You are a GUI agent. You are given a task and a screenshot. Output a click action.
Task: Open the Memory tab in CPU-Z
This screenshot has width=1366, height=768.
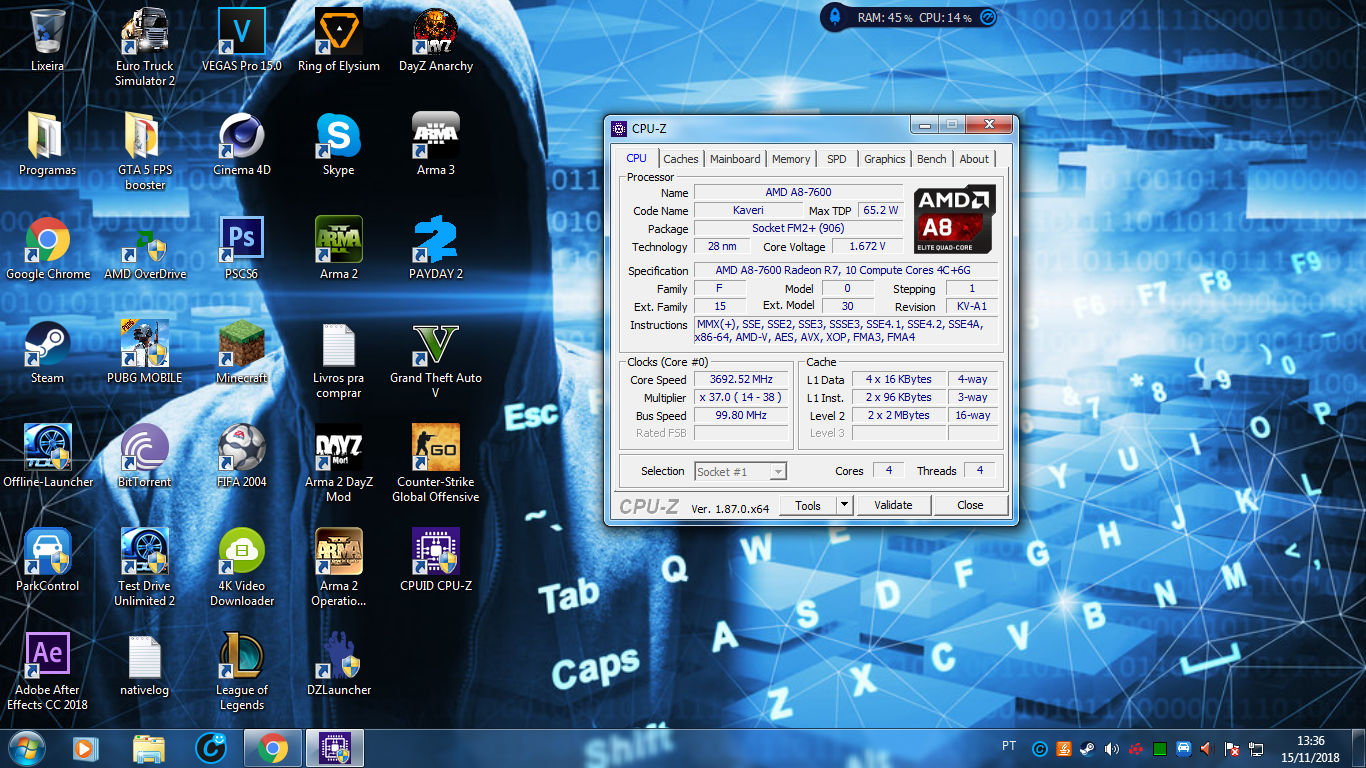click(x=791, y=159)
